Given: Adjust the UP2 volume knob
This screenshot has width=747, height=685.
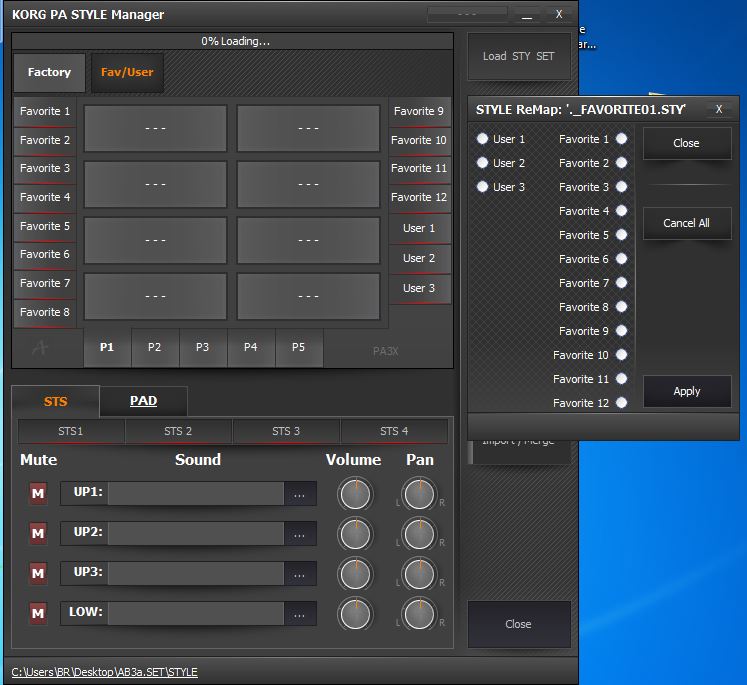Looking at the screenshot, I should [355, 534].
